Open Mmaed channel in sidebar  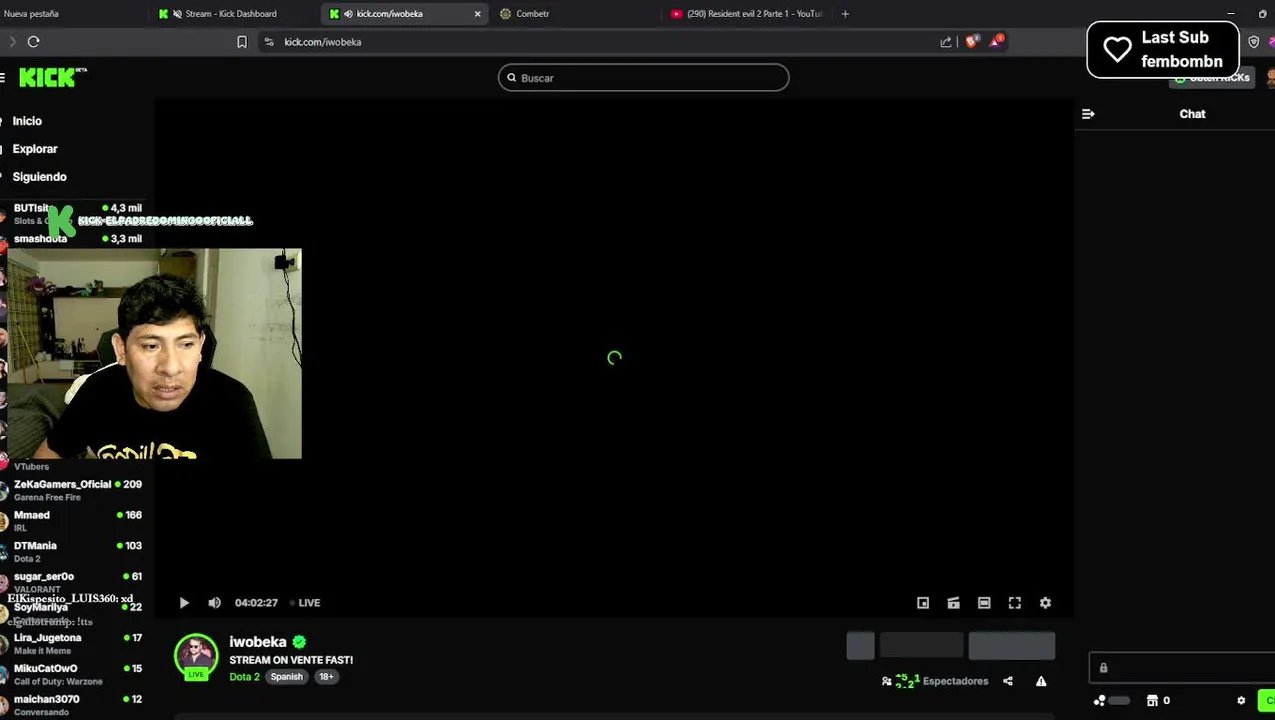[72, 521]
